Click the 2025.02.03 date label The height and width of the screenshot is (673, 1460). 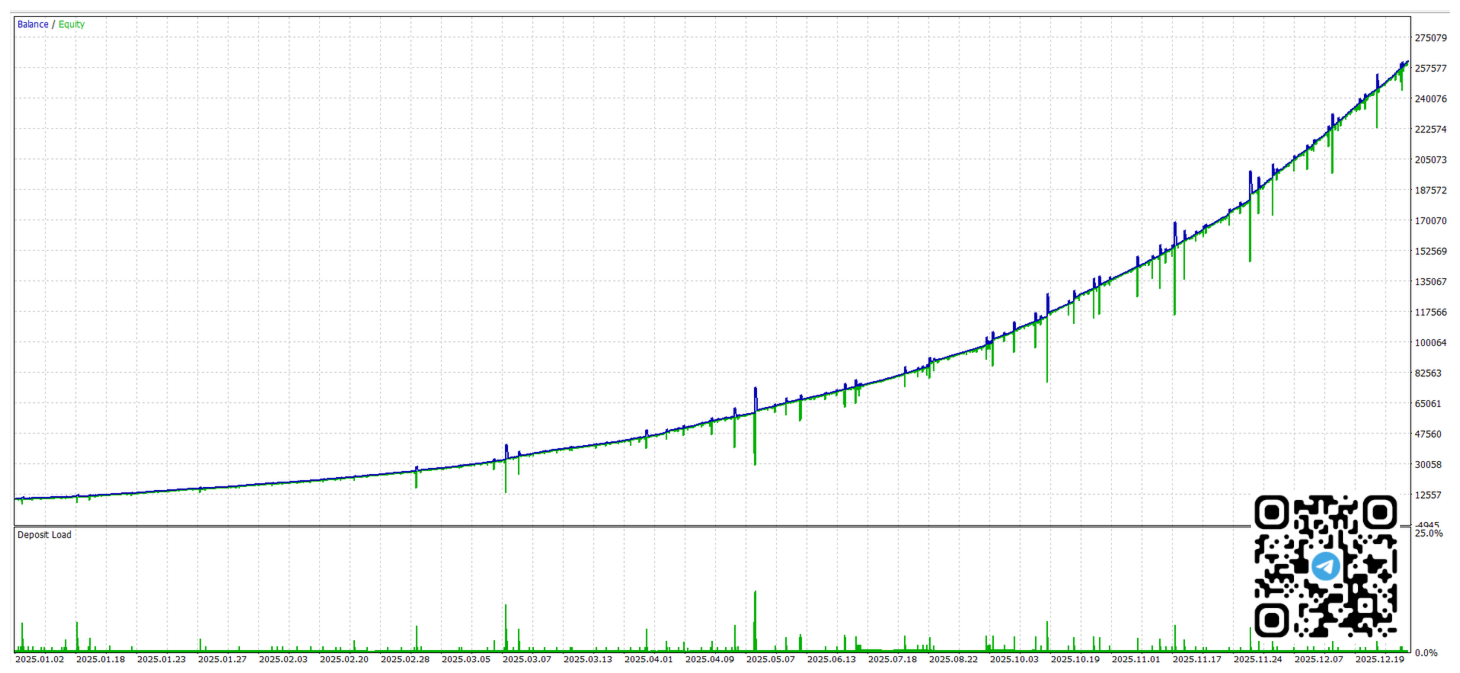coord(284,660)
